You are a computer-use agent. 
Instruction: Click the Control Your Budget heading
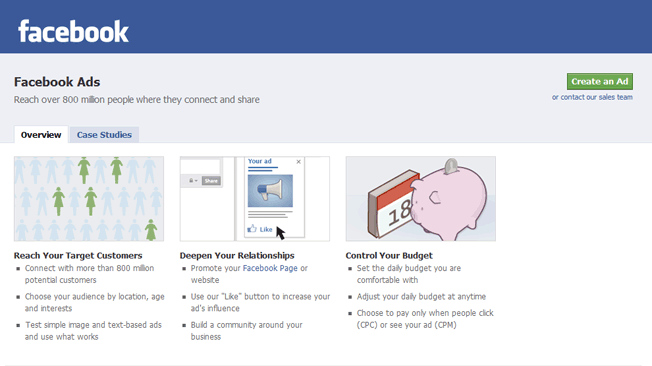coord(389,255)
